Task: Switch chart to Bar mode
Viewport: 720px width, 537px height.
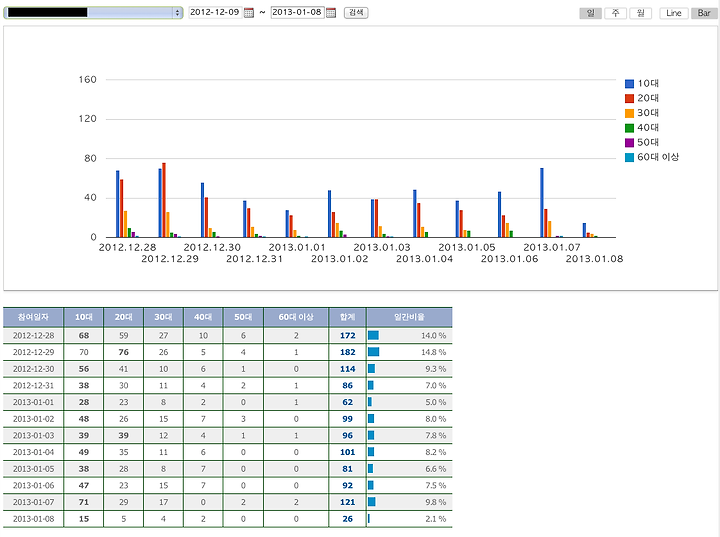Action: pyautogui.click(x=704, y=13)
